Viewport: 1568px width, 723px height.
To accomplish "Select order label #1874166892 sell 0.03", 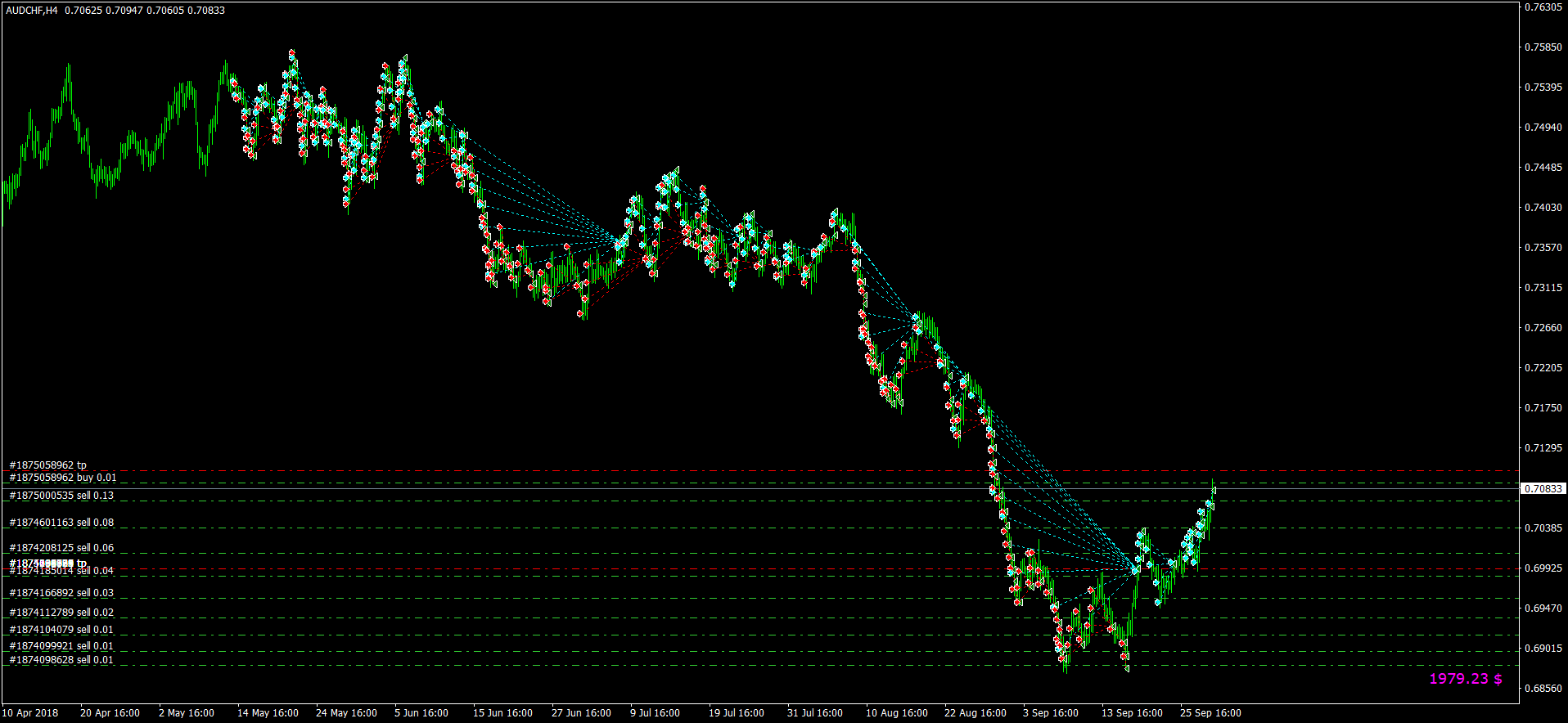I will [61, 593].
